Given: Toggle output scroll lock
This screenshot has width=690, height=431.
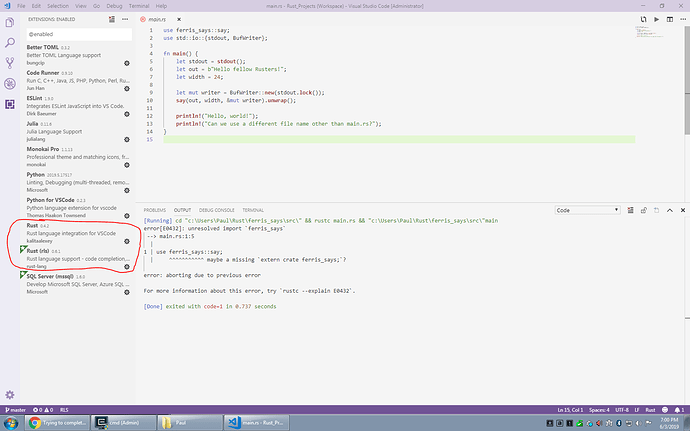Looking at the screenshot, I should pos(644,210).
